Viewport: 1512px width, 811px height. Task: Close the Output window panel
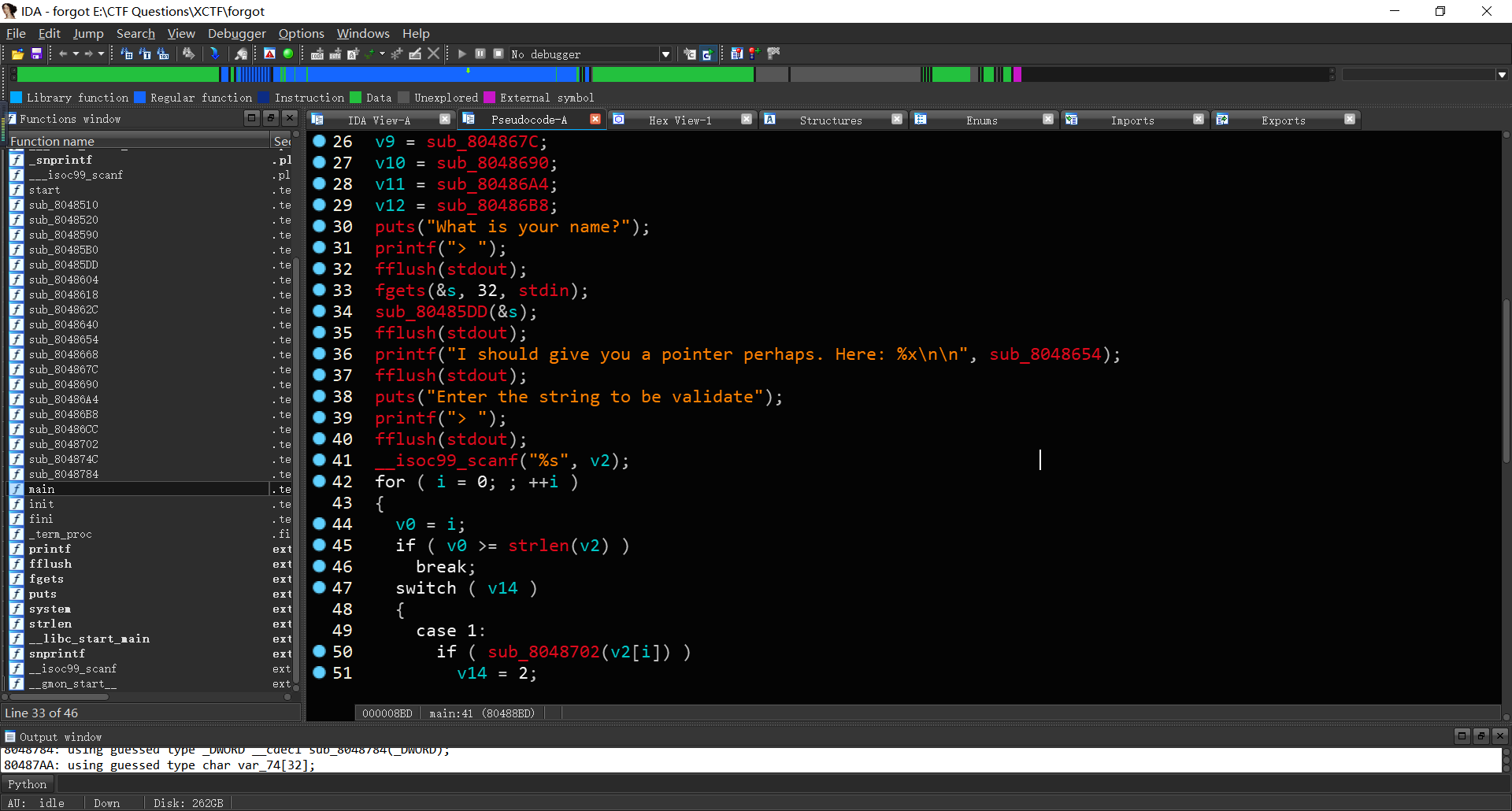coord(1499,735)
